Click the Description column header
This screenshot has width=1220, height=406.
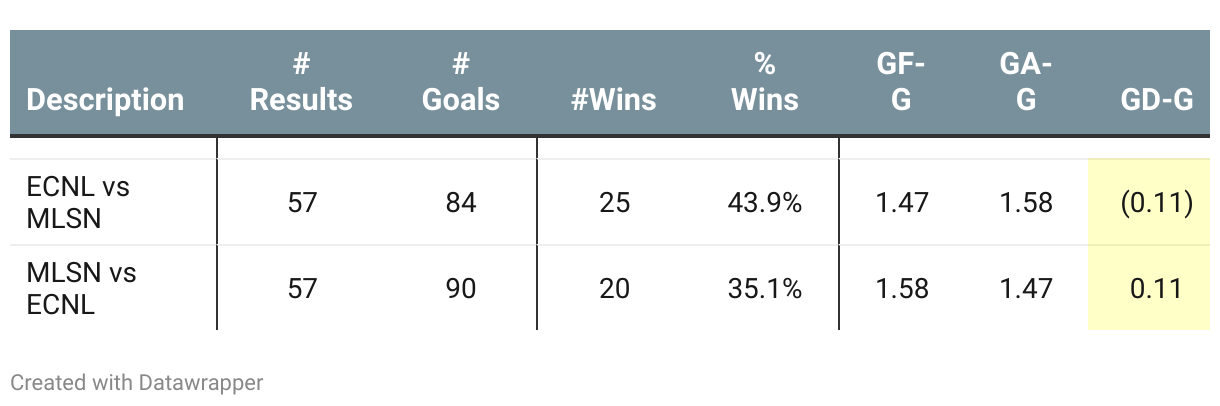[105, 100]
